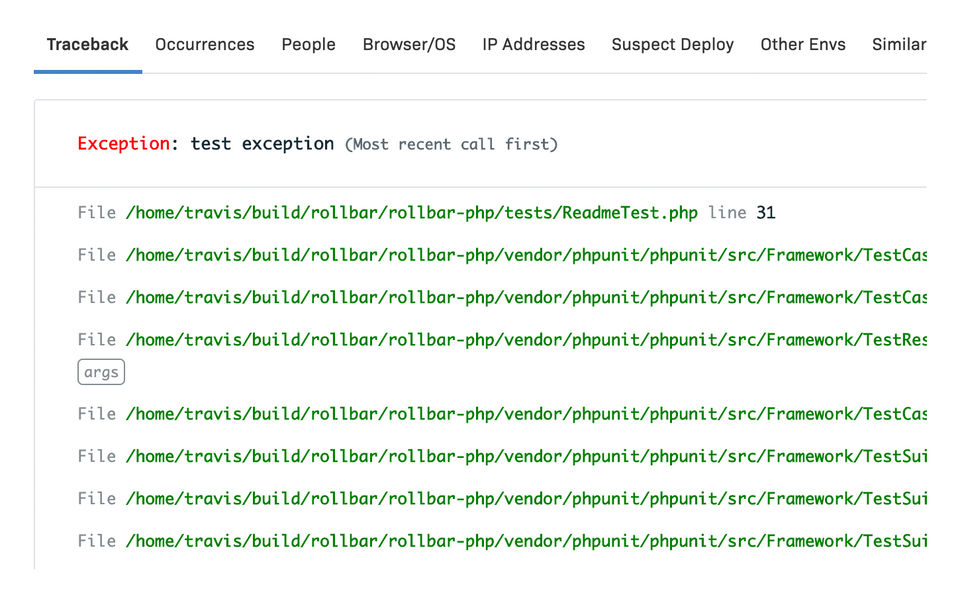Click the TestResult frame file path

[526, 339]
